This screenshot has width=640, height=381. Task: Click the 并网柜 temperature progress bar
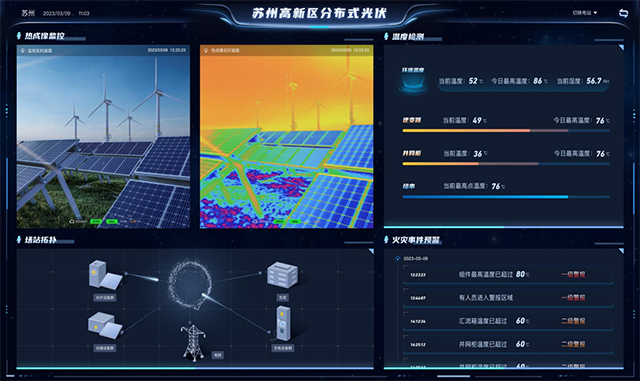tap(506, 164)
